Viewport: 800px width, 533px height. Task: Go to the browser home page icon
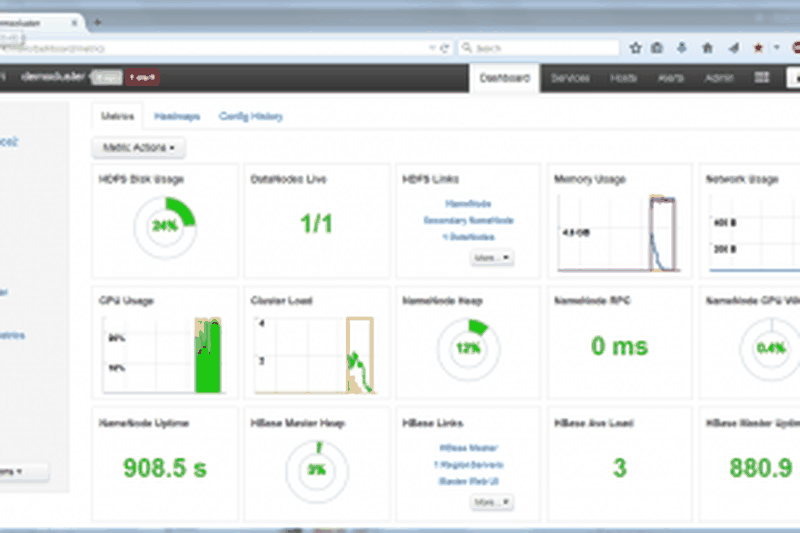[707, 48]
